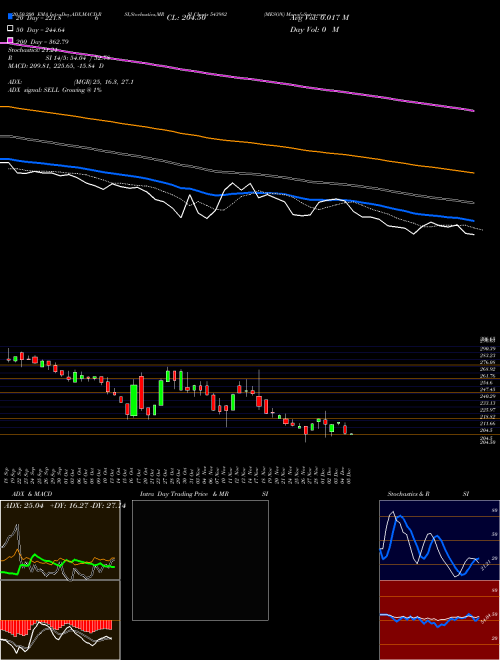Click the 'ADX: 25.04 +DY: 16.27 -DY: 27.14' readout
Viewport: 500px width, 660px height.
[x=65, y=506]
